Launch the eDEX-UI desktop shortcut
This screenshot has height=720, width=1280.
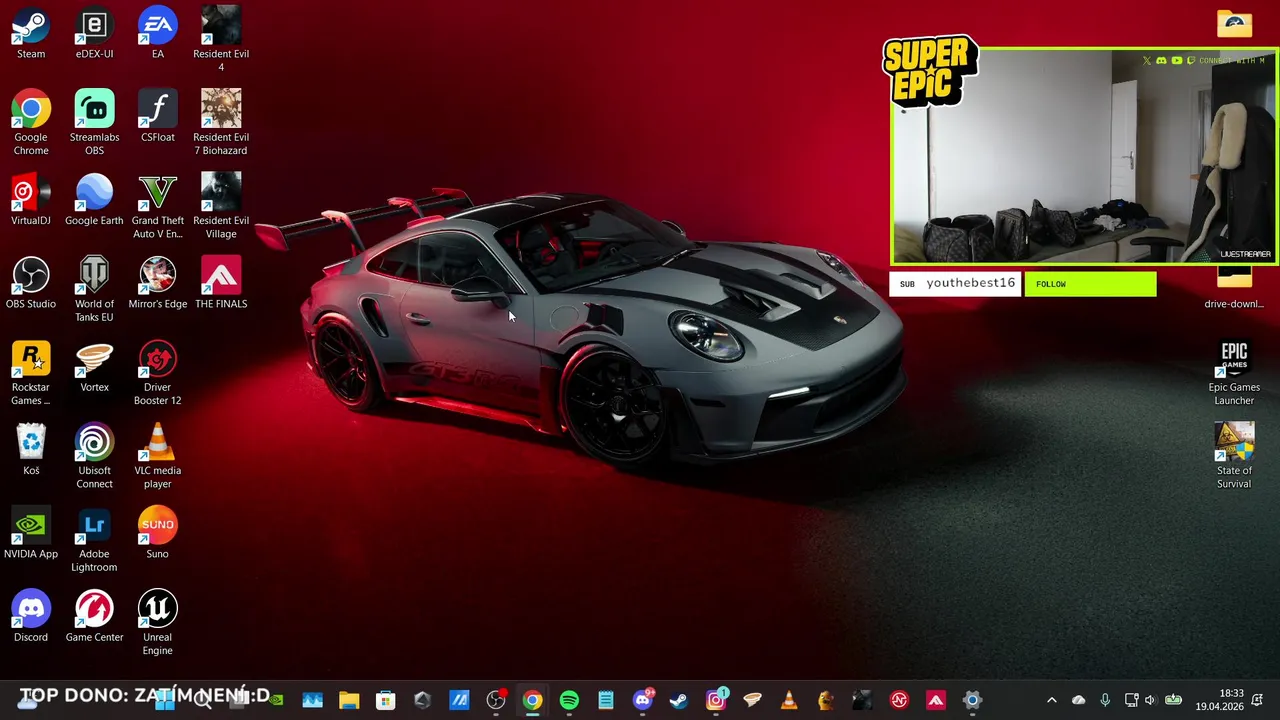pos(94,34)
